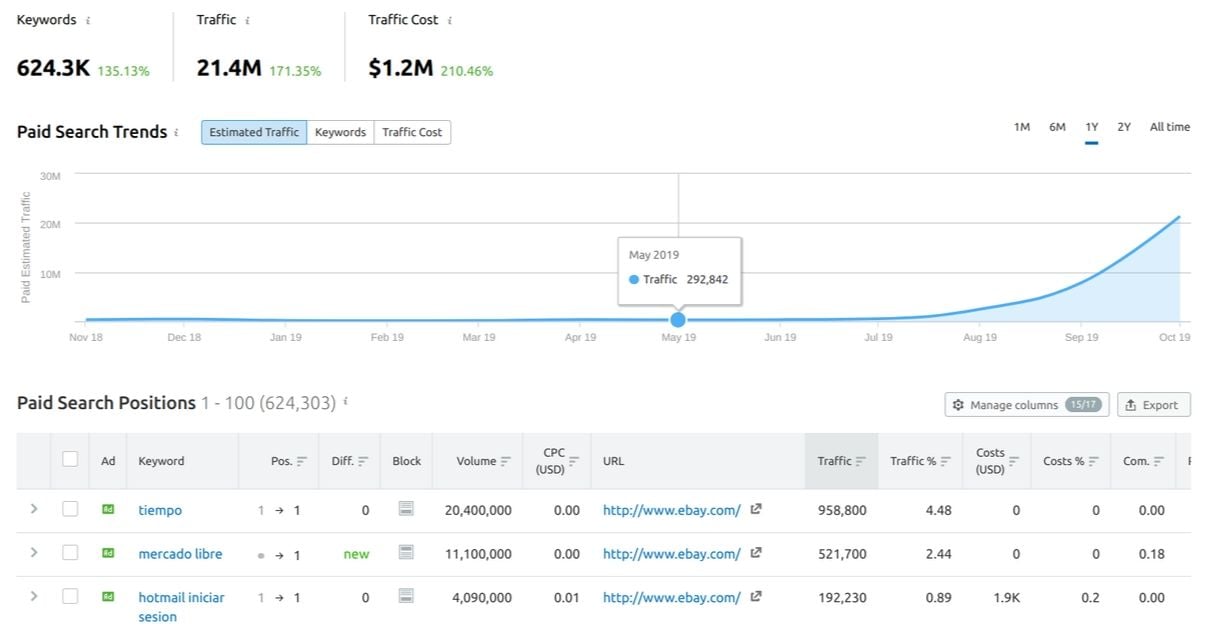Open the mercado libre keyword link
This screenshot has height=635, width=1206.
coord(180,554)
